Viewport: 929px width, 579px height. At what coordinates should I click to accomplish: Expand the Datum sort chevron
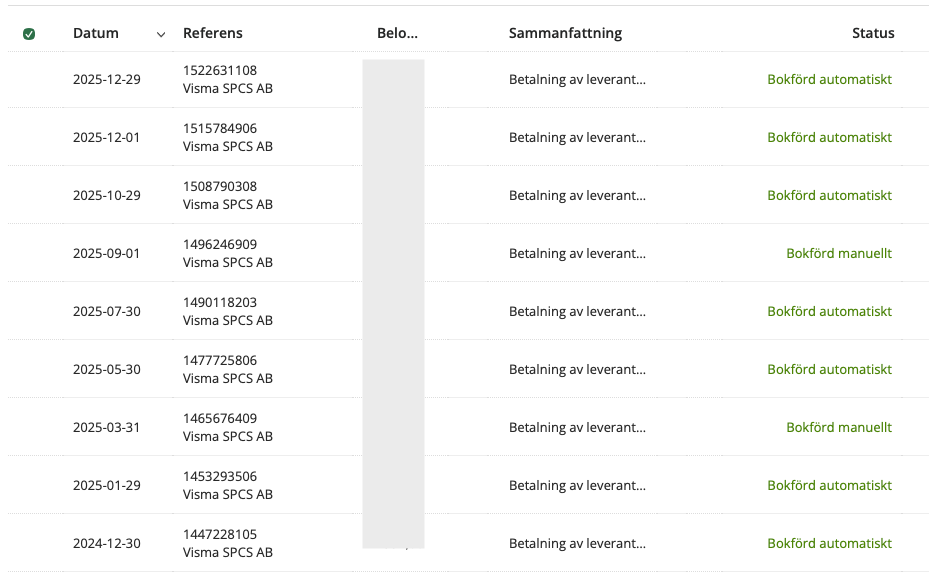coord(161,34)
